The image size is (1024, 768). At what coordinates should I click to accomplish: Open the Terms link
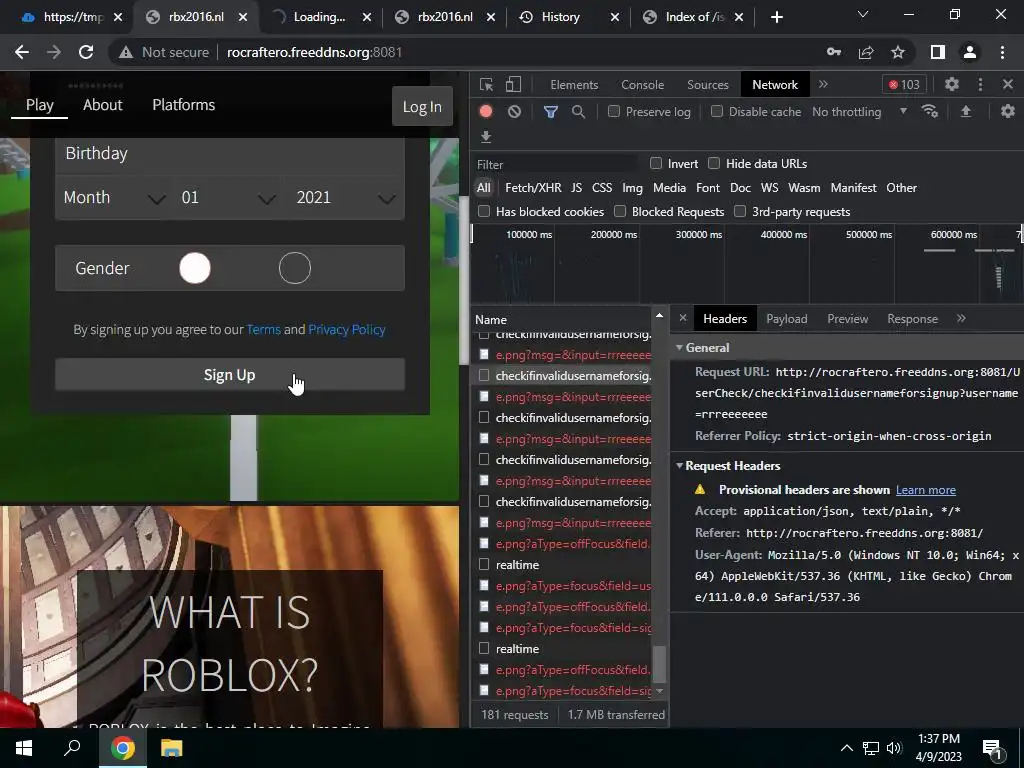click(x=264, y=329)
